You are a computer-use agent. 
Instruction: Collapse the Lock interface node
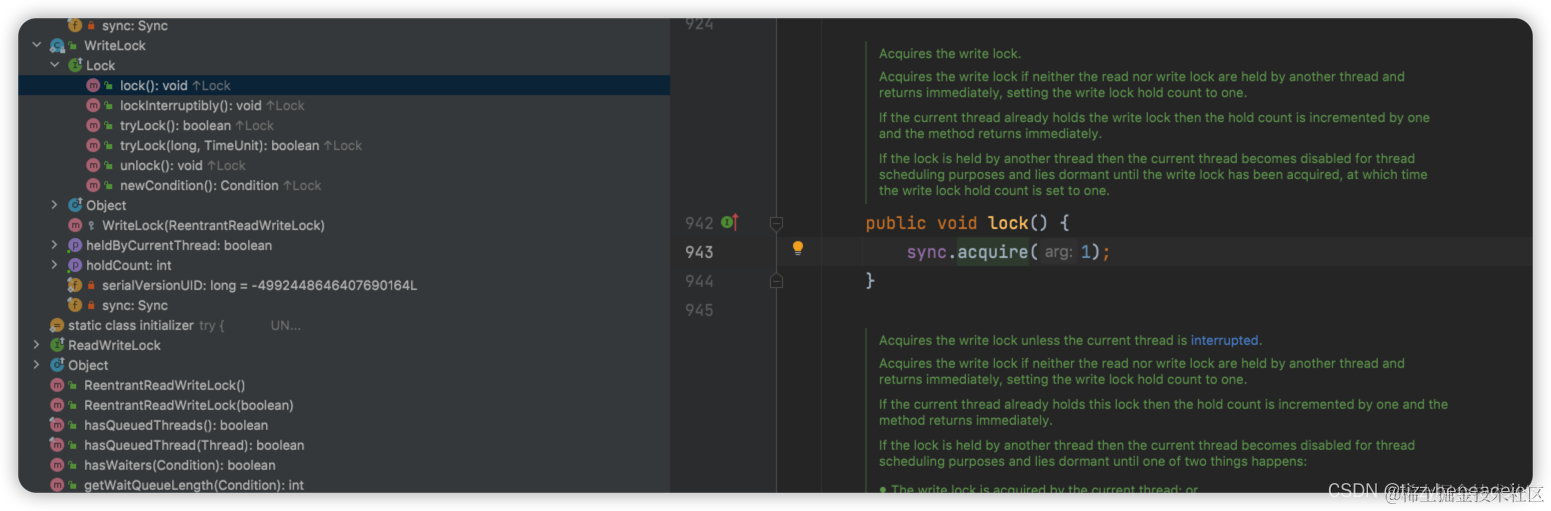point(55,66)
